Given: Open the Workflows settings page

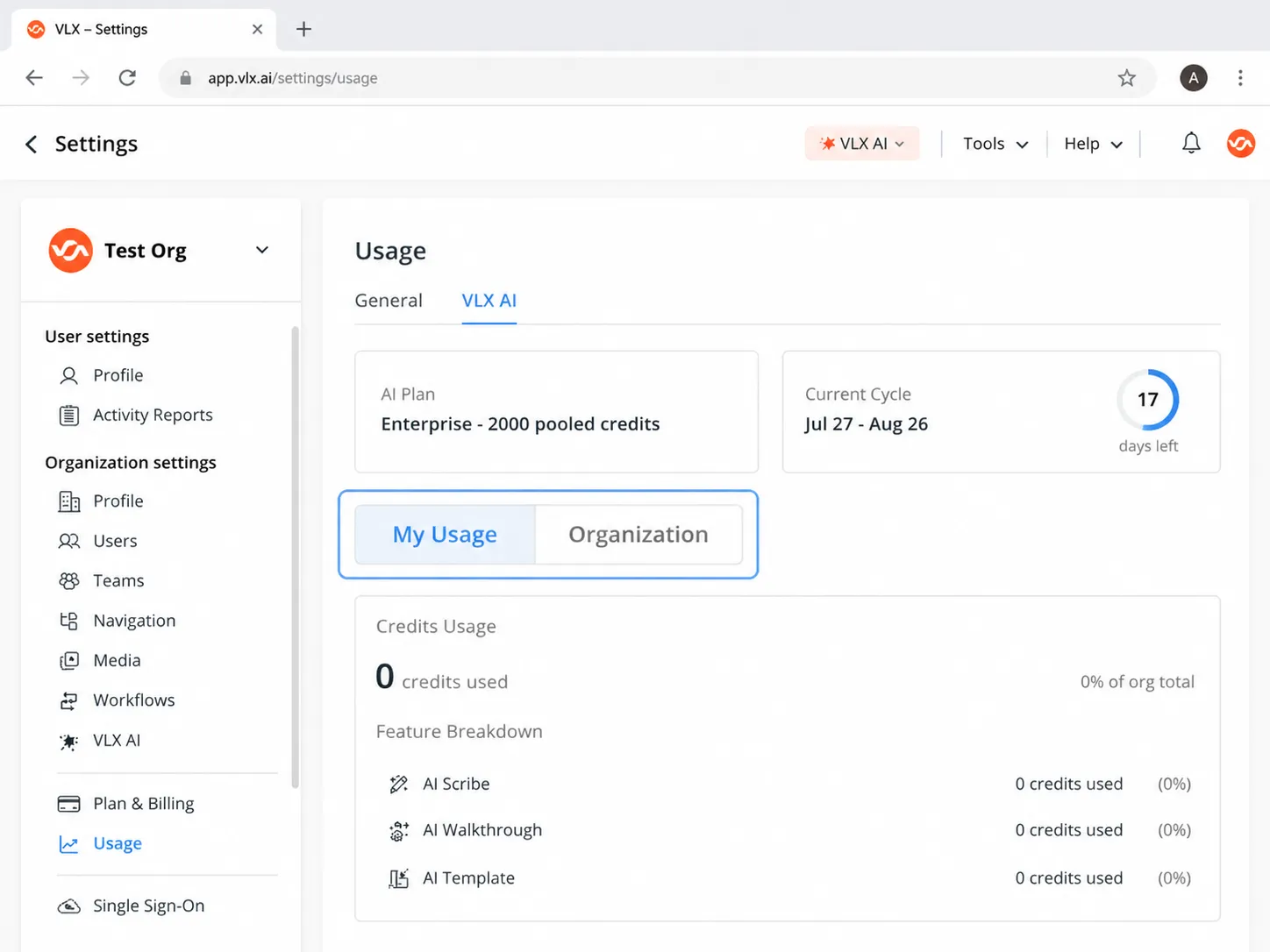Looking at the screenshot, I should pos(134,700).
